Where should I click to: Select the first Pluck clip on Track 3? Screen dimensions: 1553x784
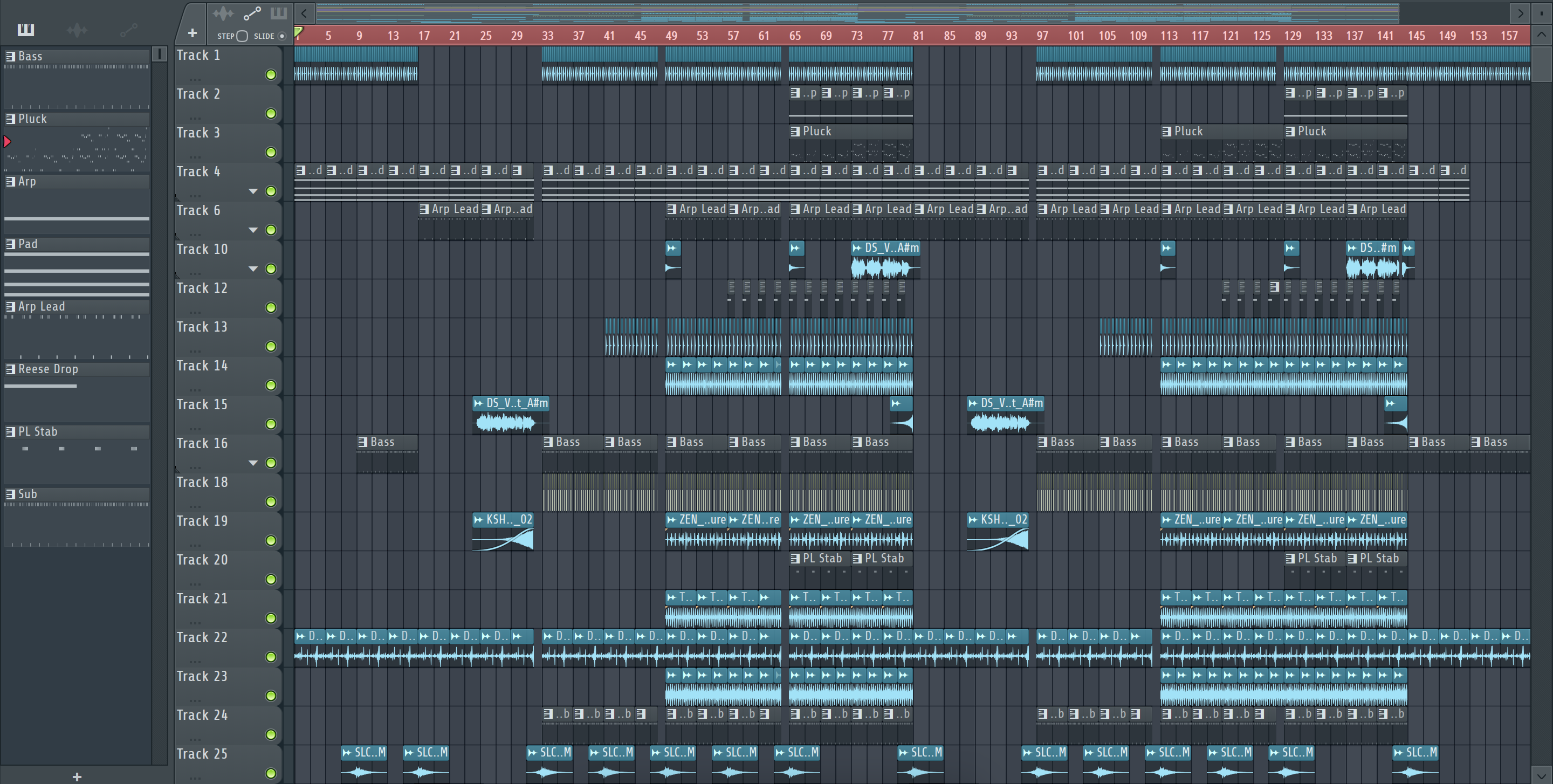pos(851,142)
